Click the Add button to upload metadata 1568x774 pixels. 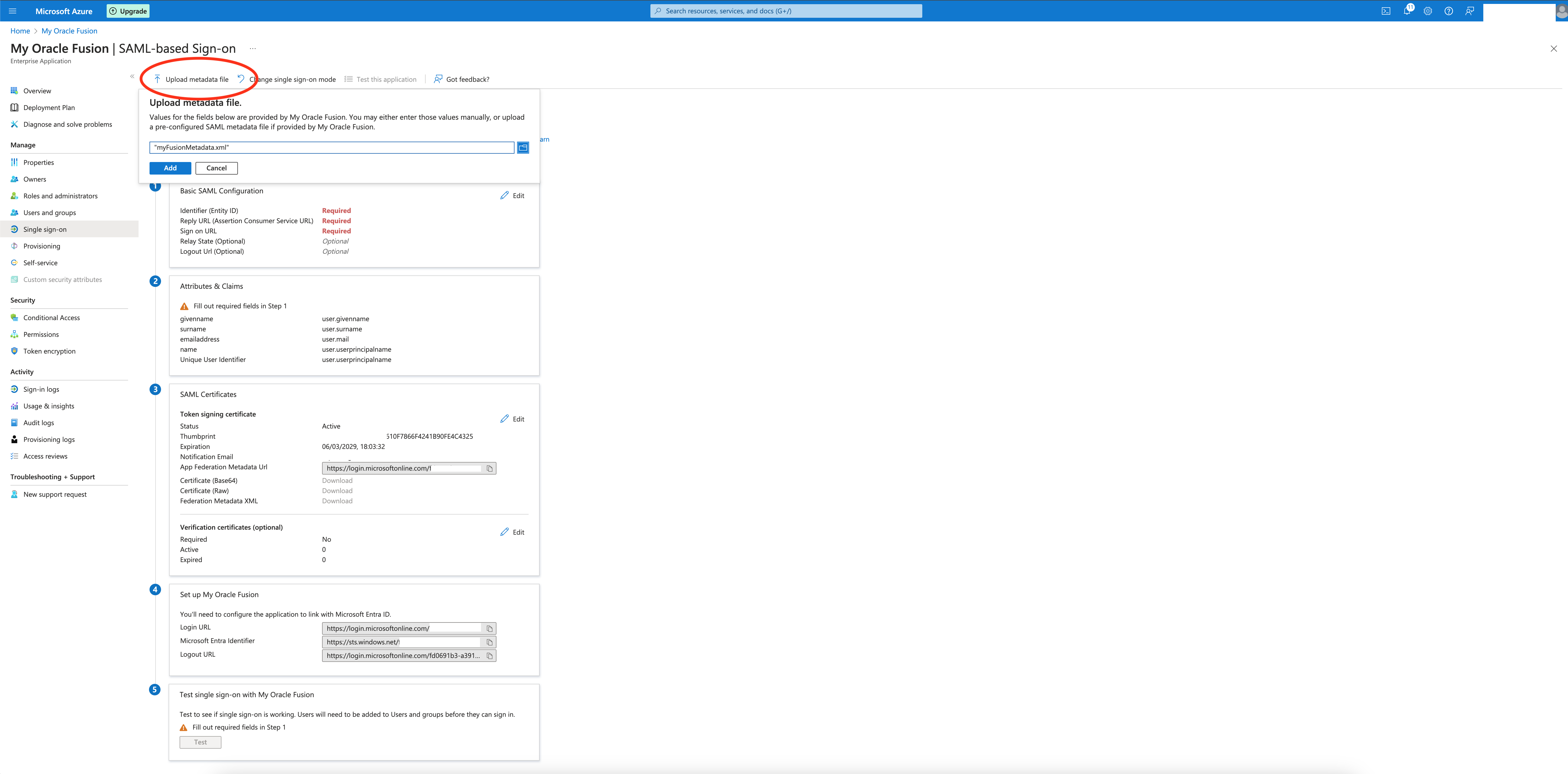coord(170,168)
